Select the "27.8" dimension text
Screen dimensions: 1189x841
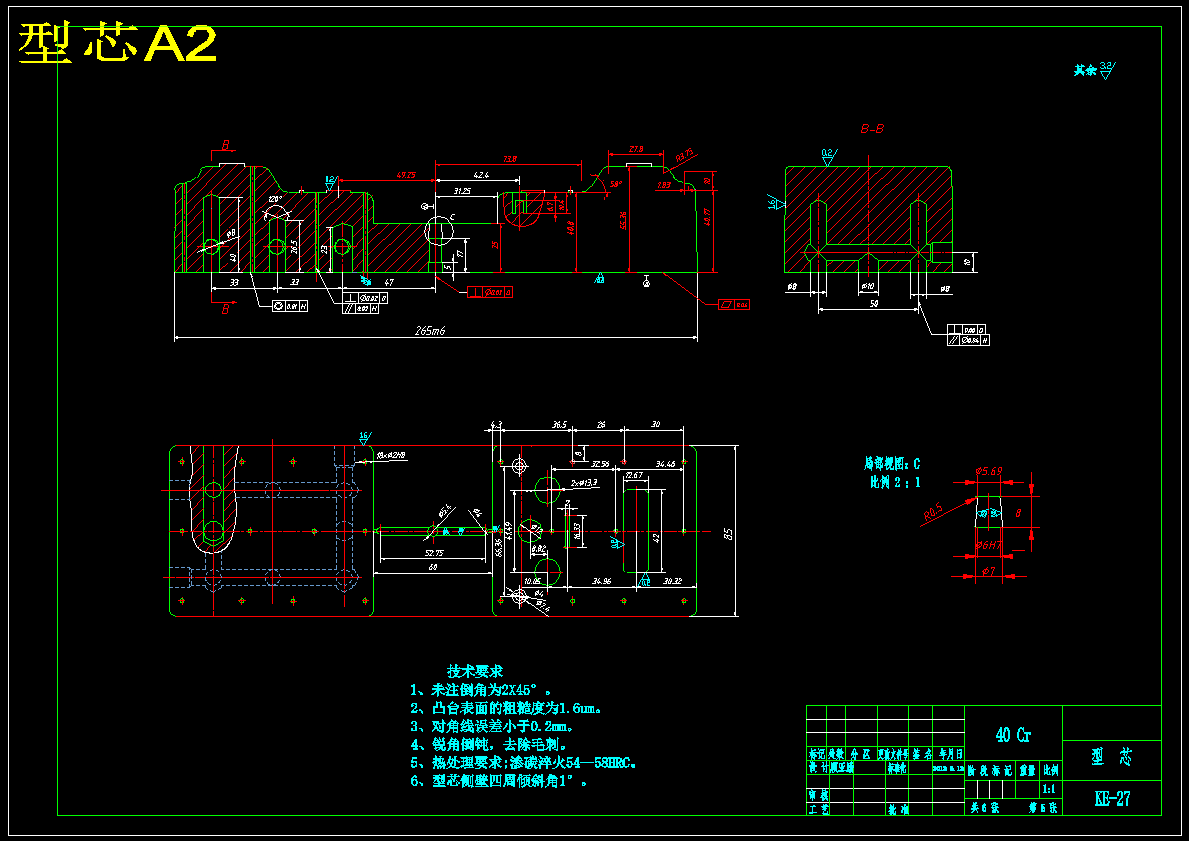click(636, 149)
